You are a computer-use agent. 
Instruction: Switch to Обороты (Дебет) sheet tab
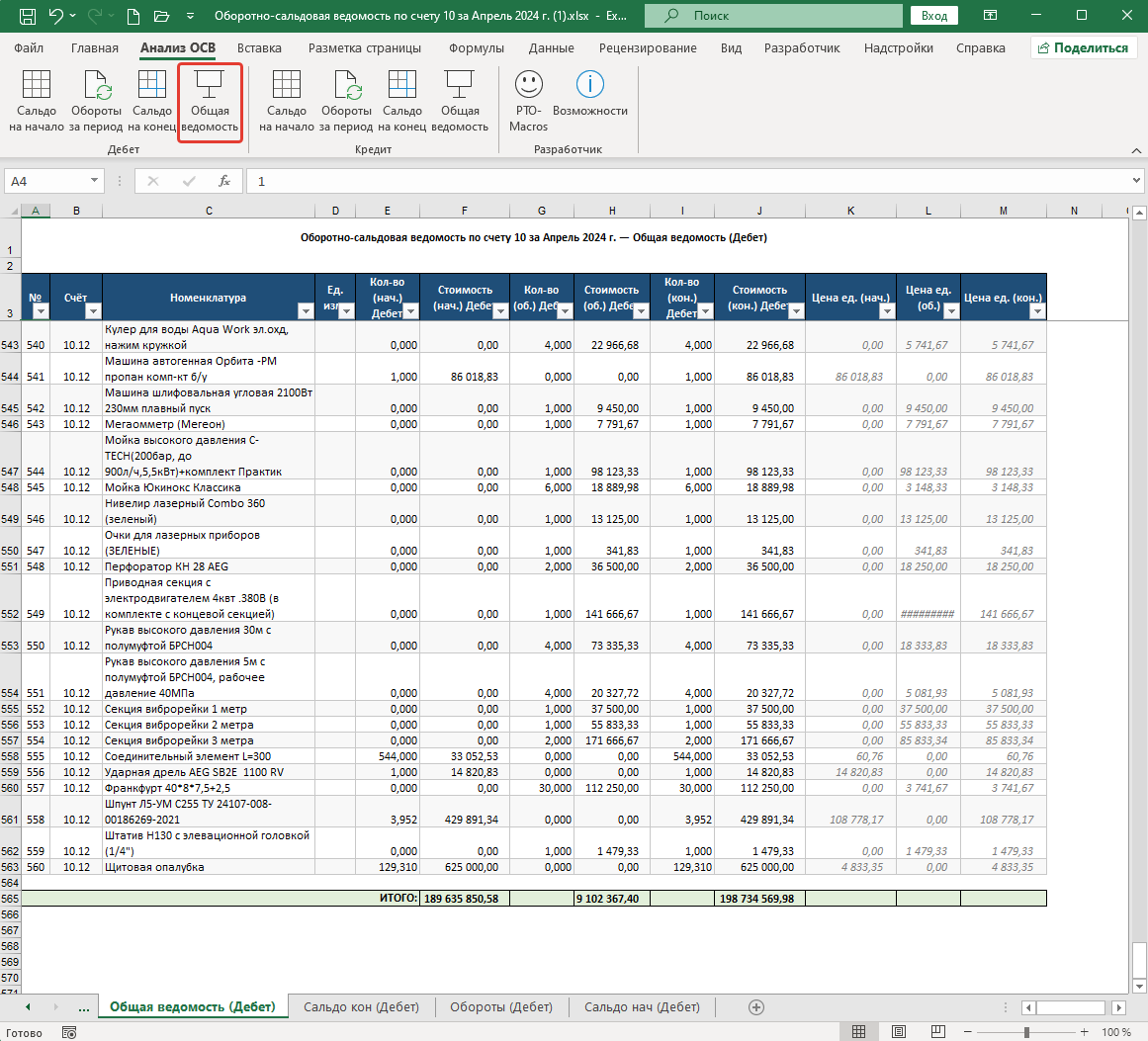pos(501,1007)
